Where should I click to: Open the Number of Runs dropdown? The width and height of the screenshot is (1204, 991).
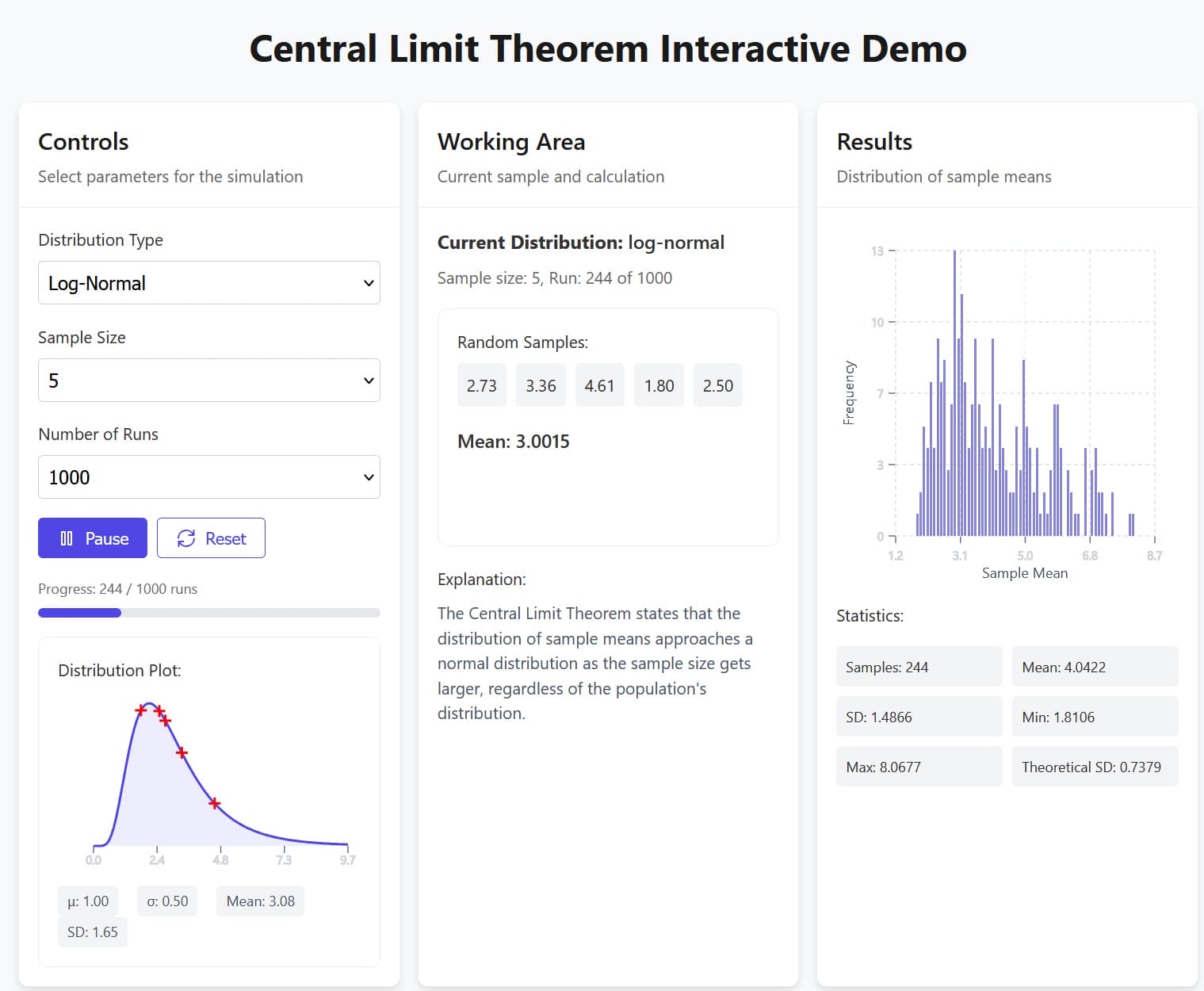[208, 477]
